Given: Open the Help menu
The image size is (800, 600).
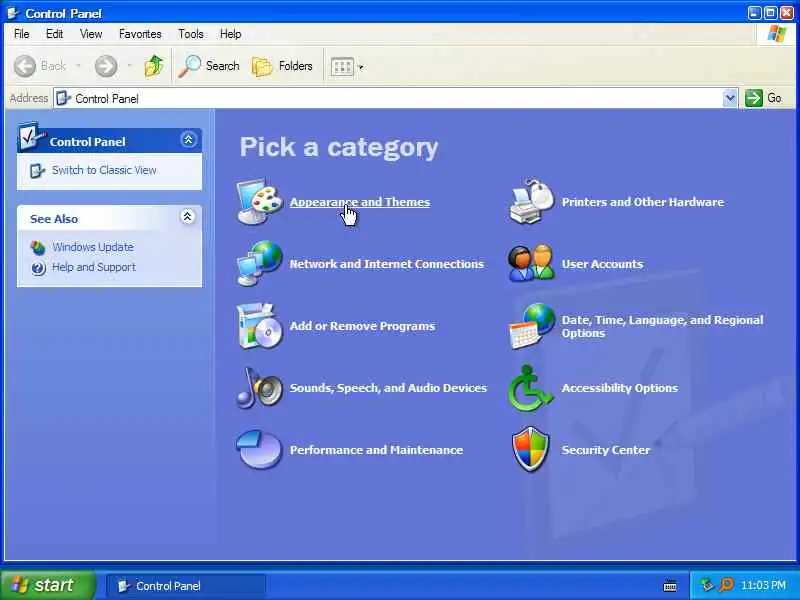Looking at the screenshot, I should [231, 34].
